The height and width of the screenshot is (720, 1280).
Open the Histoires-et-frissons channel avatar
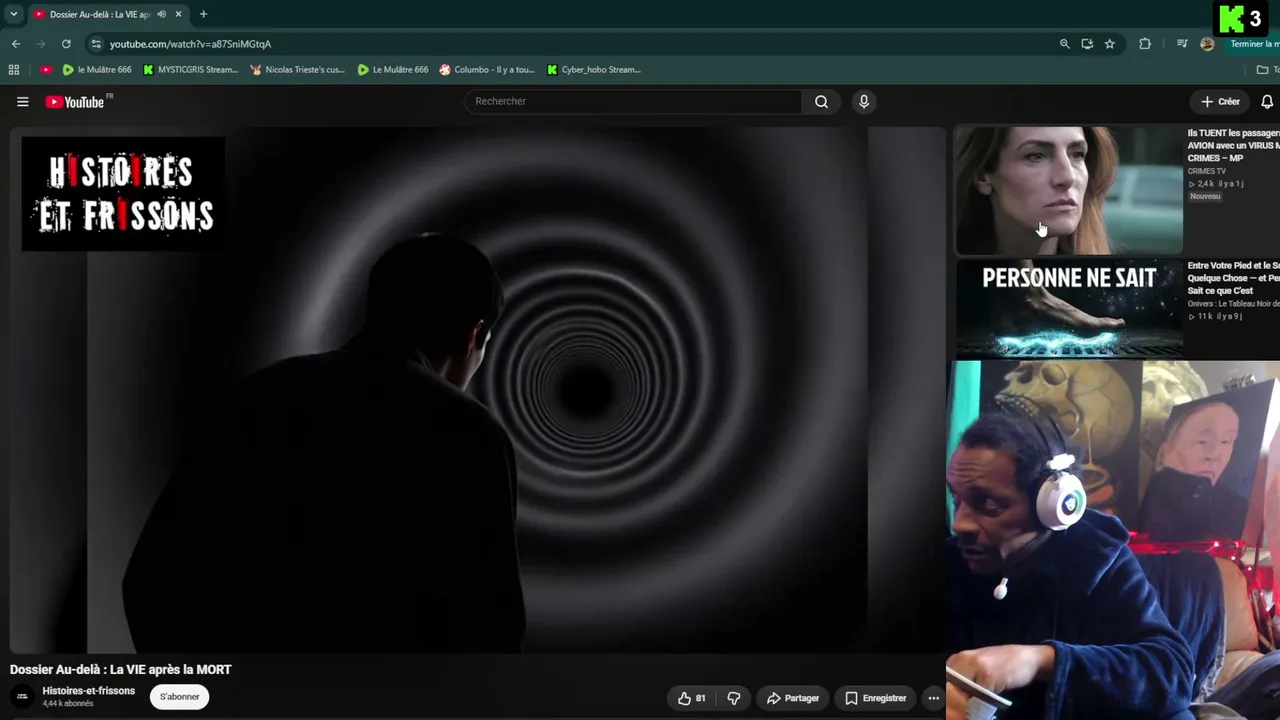click(22, 697)
